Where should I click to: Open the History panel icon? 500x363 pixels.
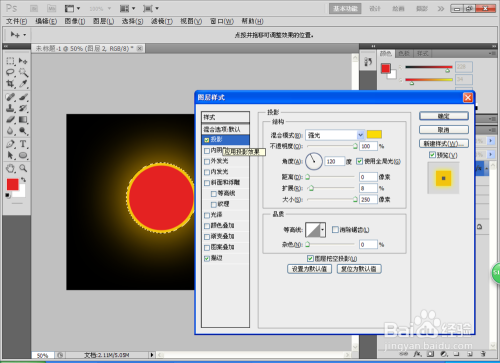(368, 62)
